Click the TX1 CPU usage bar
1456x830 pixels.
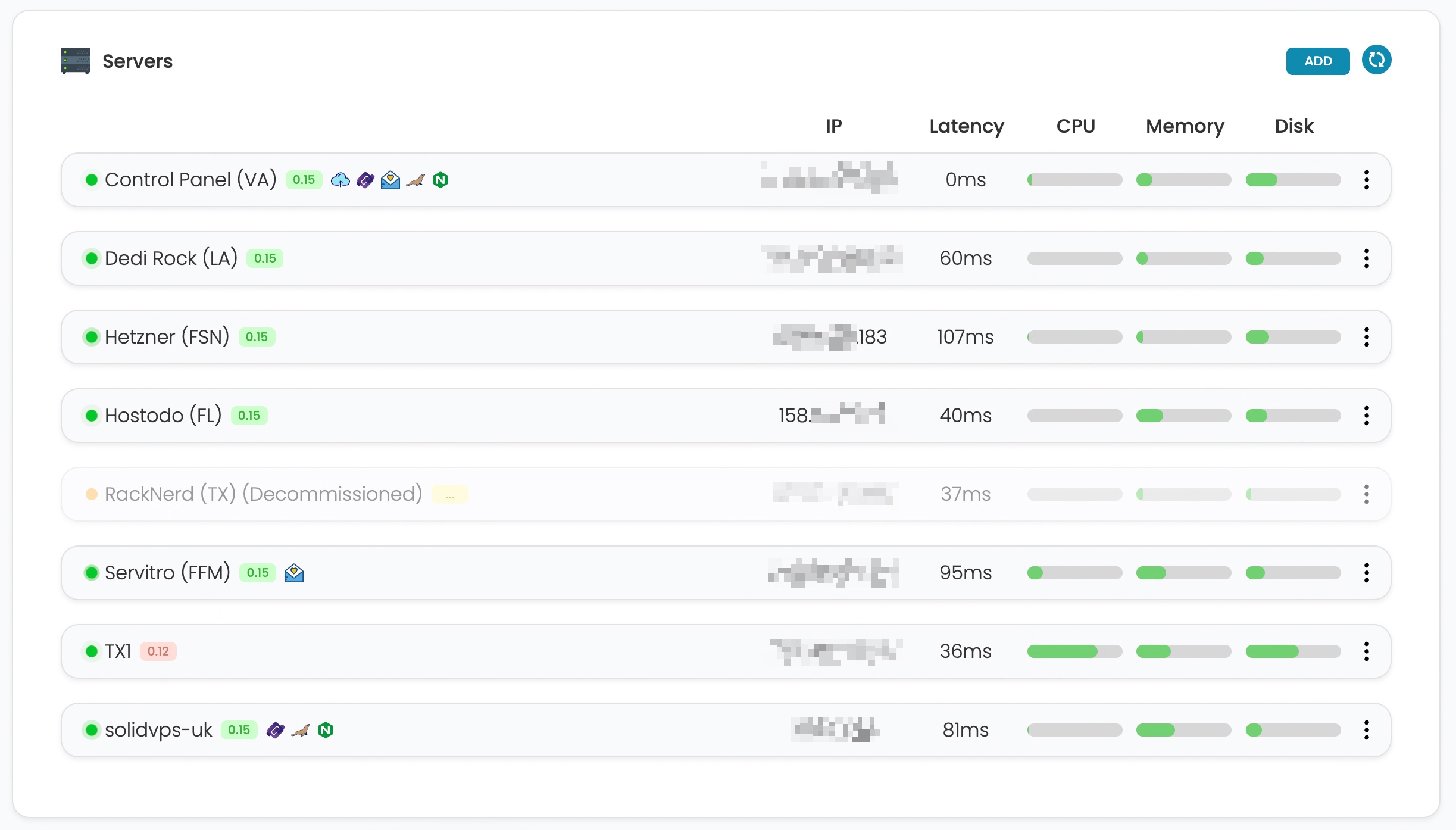pos(1074,651)
